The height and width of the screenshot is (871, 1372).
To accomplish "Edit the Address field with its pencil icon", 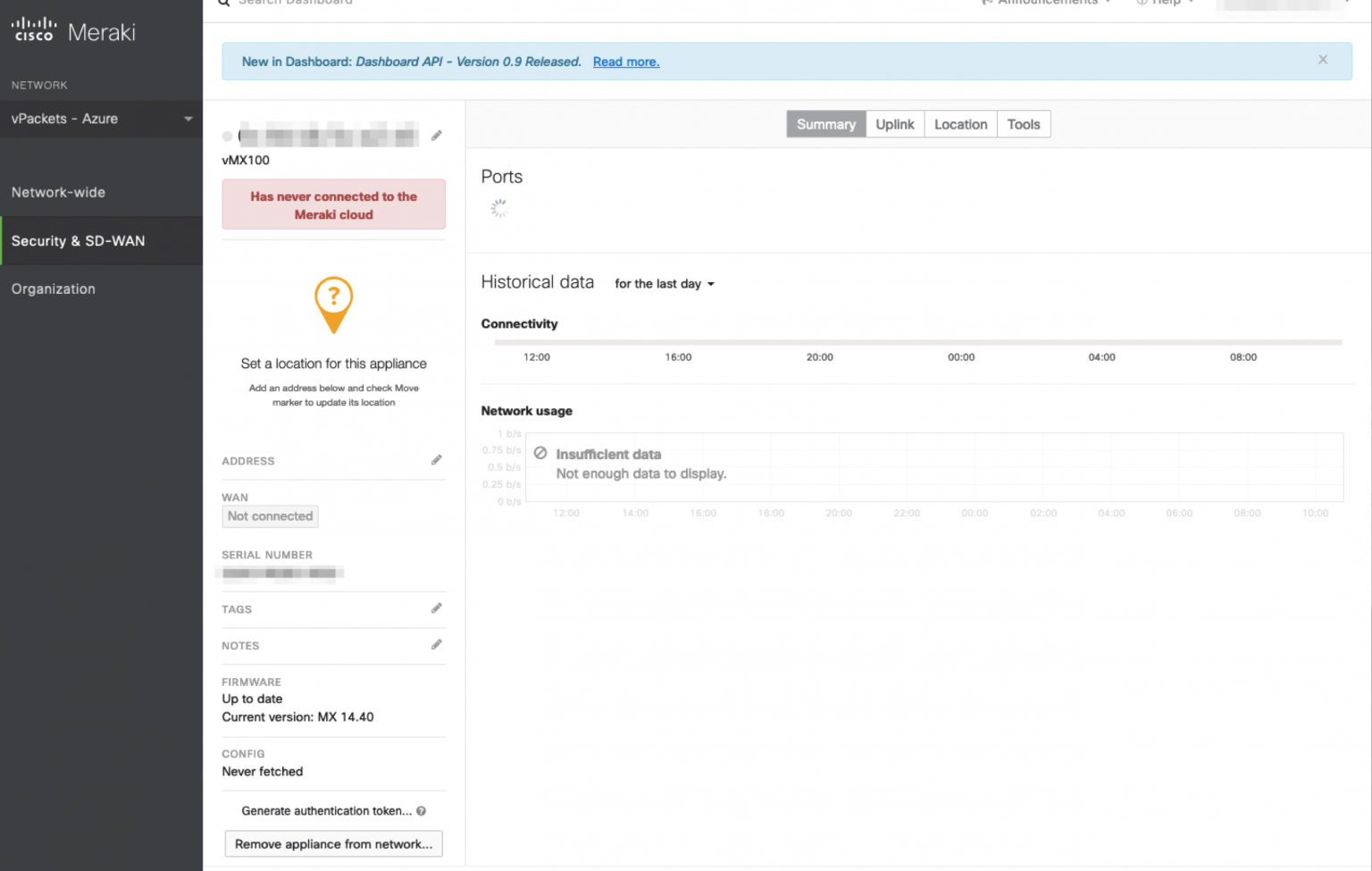I will point(437,459).
